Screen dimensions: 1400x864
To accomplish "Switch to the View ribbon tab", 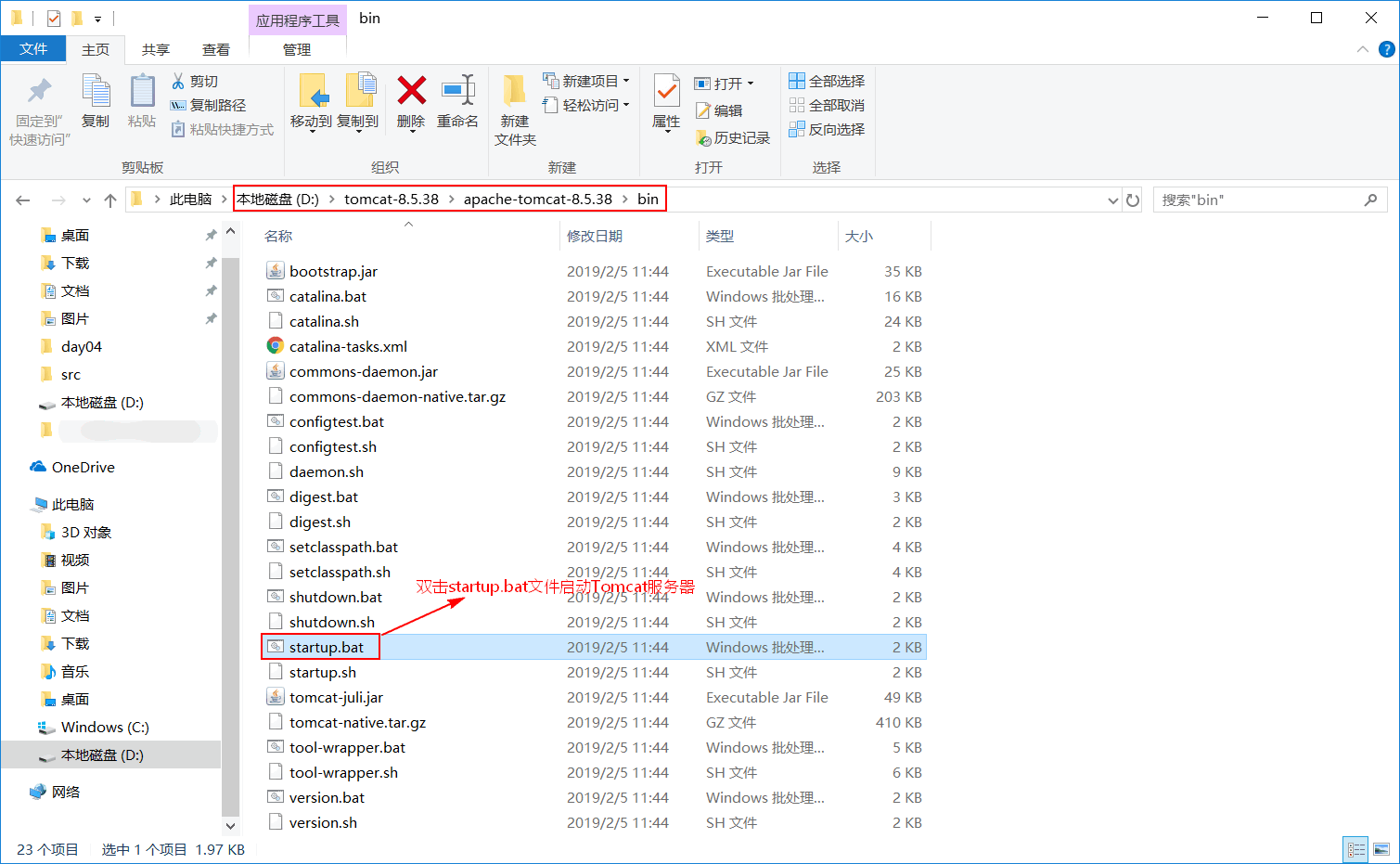I will [x=216, y=50].
